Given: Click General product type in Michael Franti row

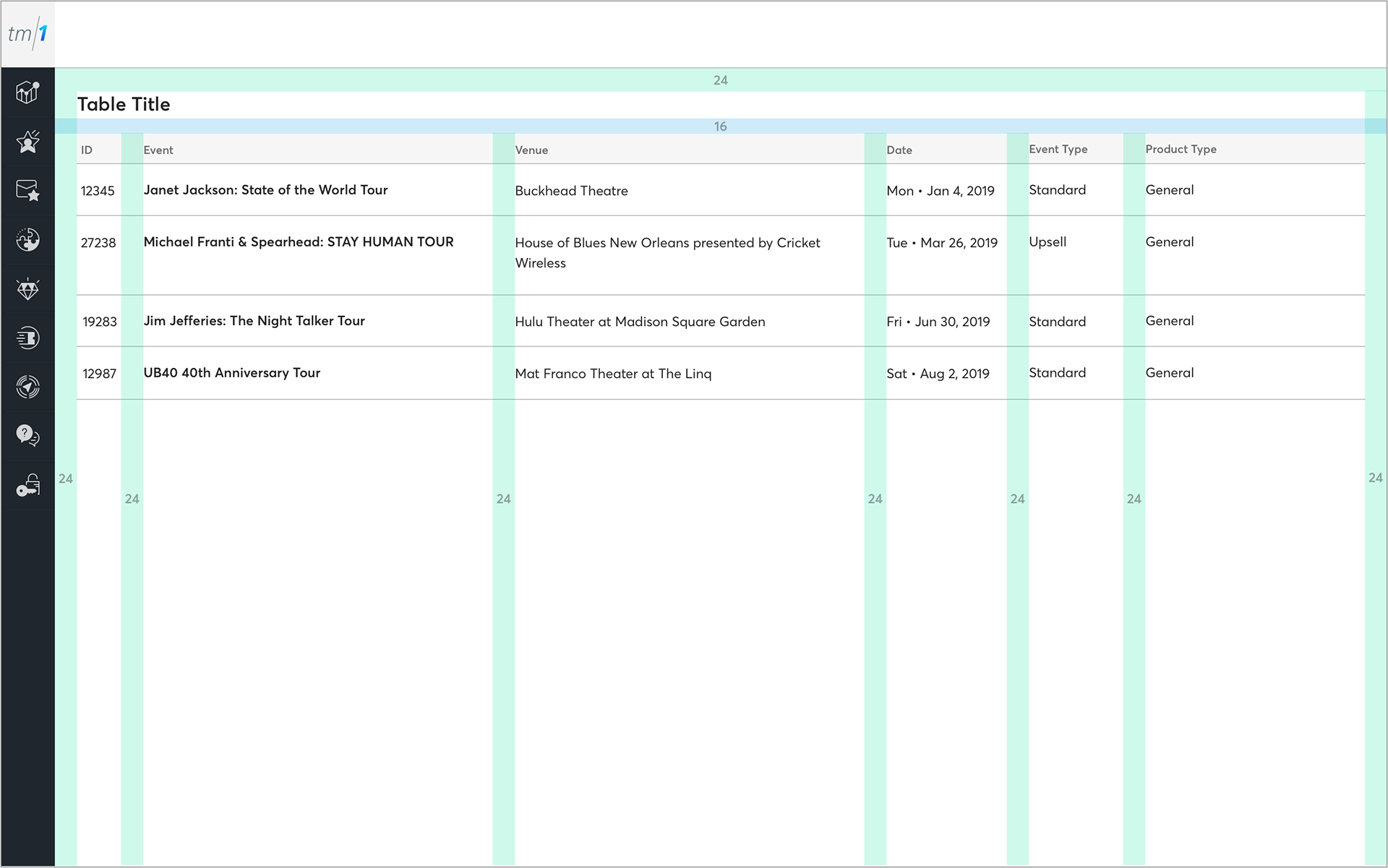Looking at the screenshot, I should [1169, 242].
